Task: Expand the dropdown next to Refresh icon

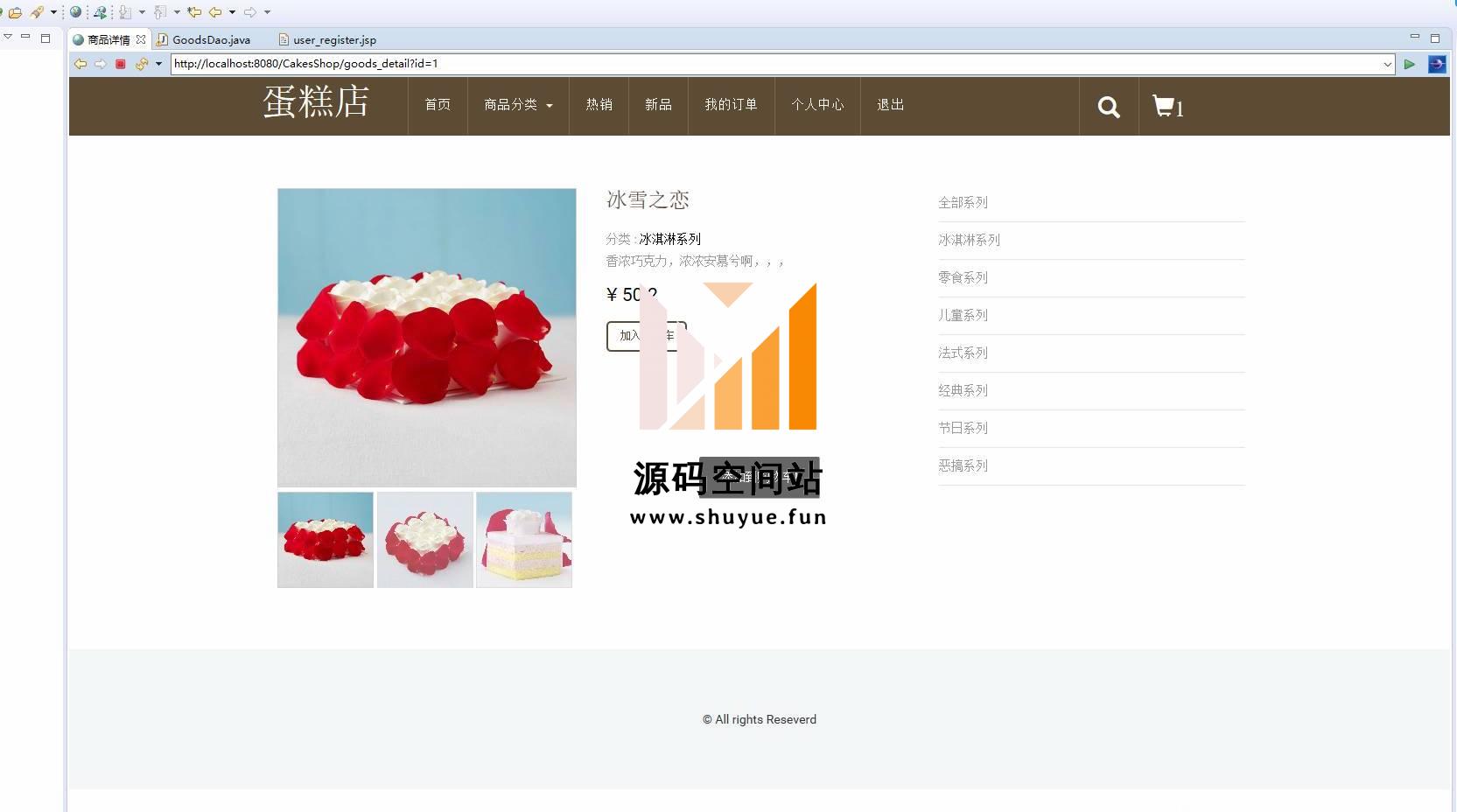Action: pyautogui.click(x=158, y=64)
